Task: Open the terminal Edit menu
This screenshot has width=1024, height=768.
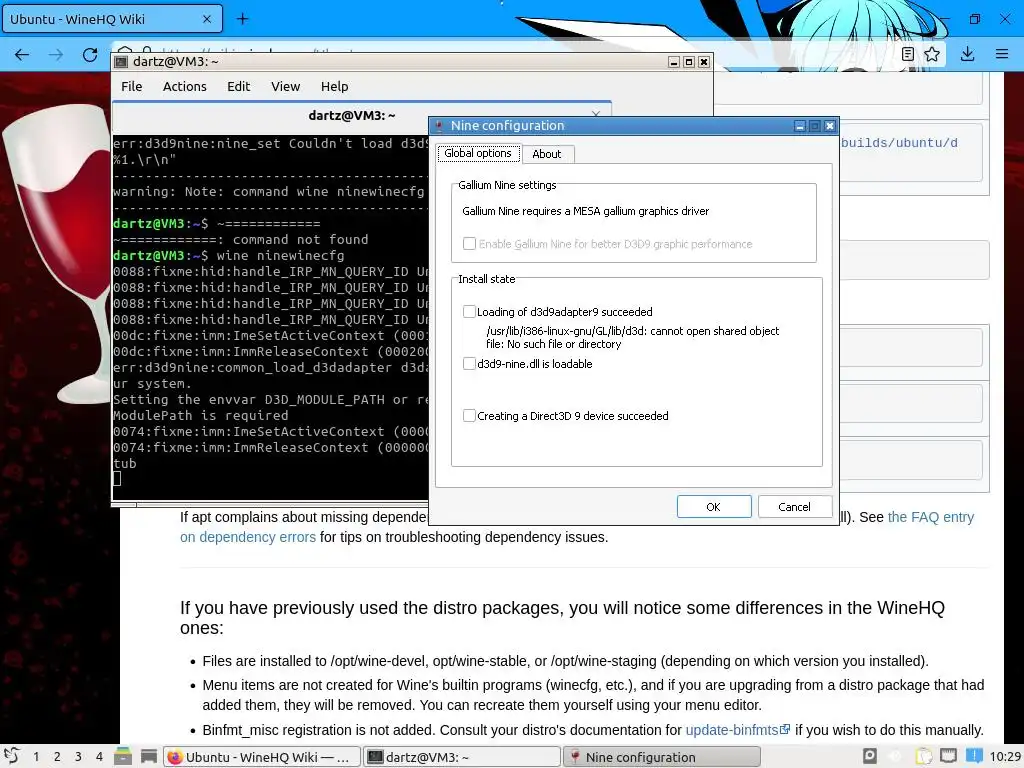Action: (238, 86)
